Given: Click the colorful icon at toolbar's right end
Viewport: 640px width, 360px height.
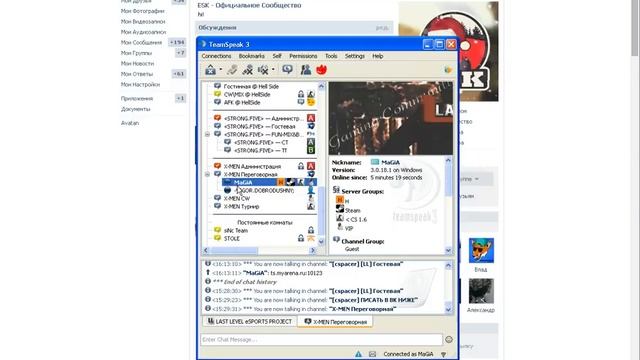Looking at the screenshot, I should [x=448, y=70].
